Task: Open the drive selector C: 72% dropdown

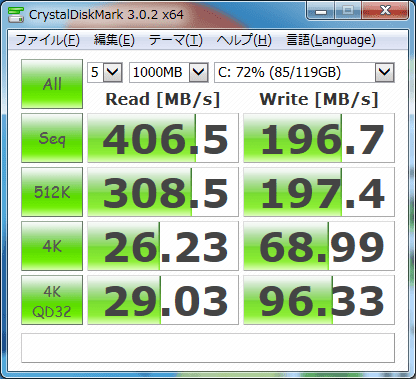Action: pos(304,72)
